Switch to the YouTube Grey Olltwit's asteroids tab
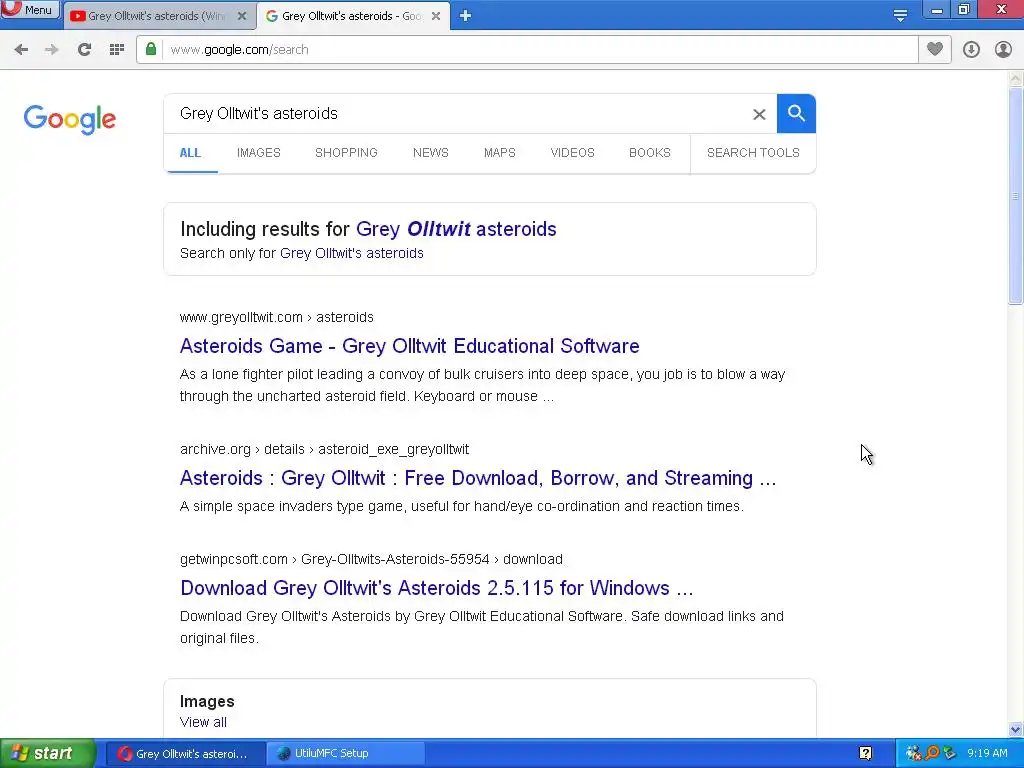 (x=155, y=16)
